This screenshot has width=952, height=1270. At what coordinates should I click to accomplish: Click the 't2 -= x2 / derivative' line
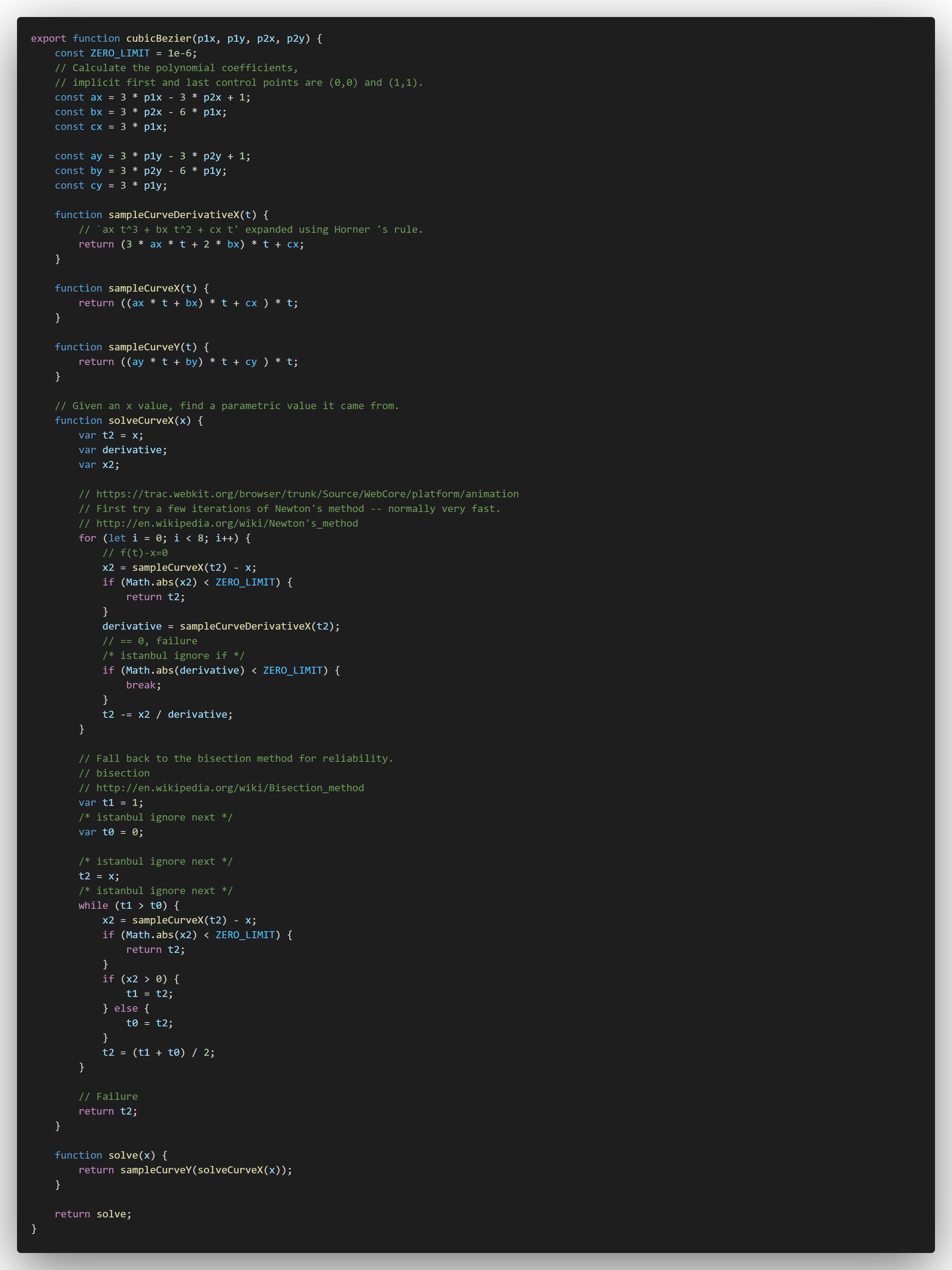point(167,714)
